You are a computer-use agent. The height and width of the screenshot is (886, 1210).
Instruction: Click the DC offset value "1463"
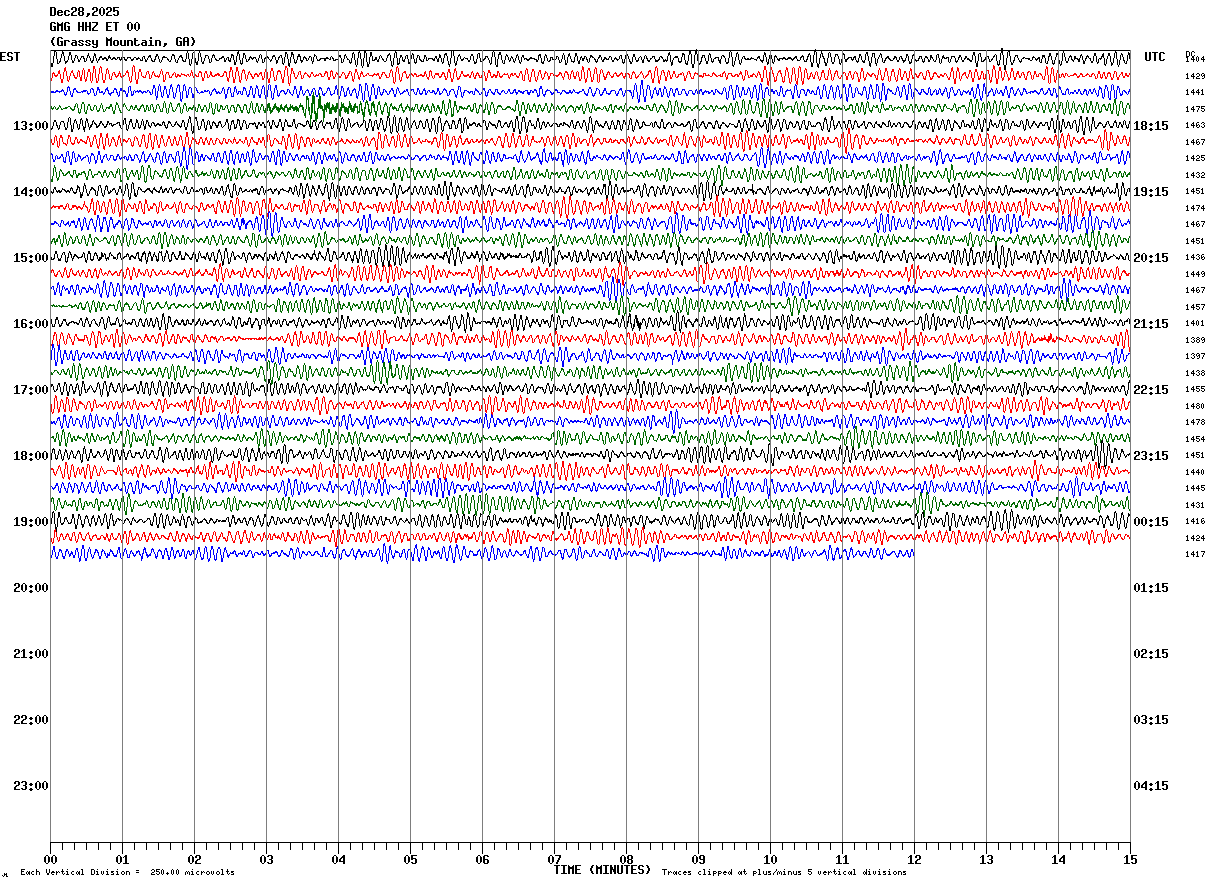pyautogui.click(x=1195, y=125)
